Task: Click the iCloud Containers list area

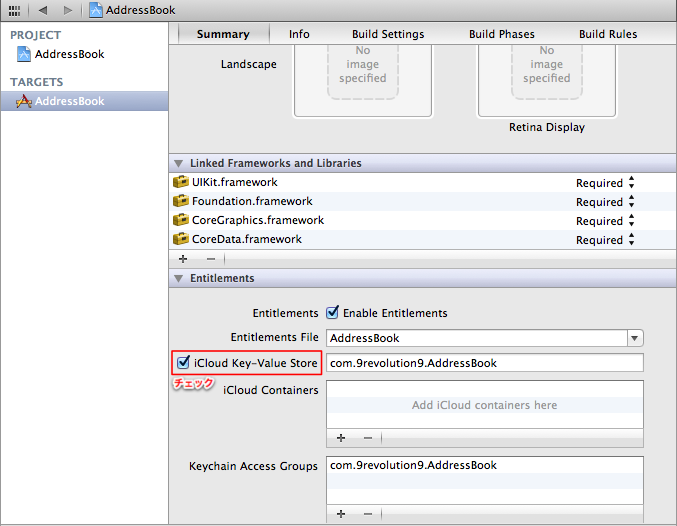Action: click(485, 405)
